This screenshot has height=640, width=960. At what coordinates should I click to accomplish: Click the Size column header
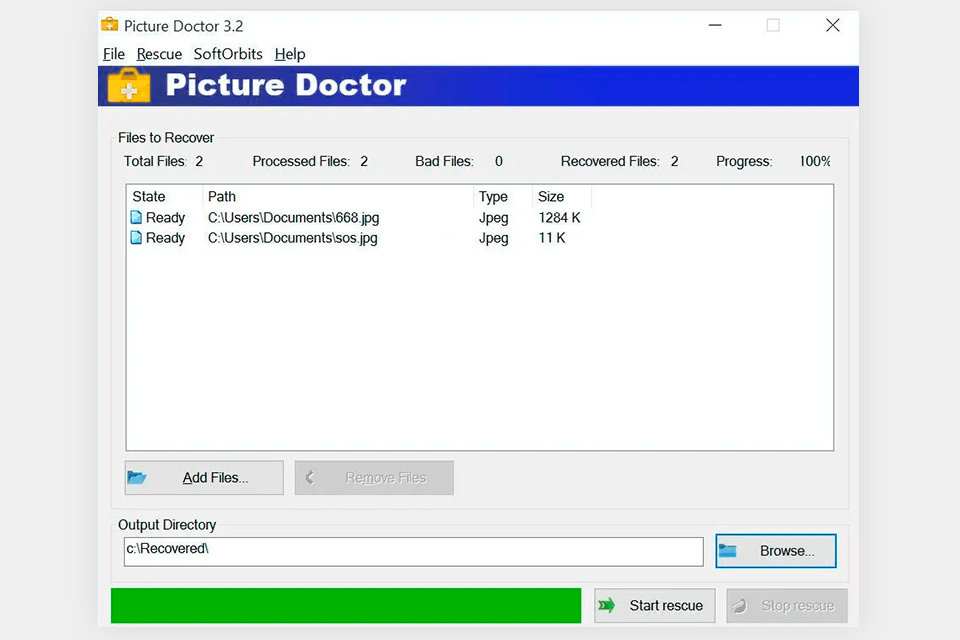click(552, 196)
